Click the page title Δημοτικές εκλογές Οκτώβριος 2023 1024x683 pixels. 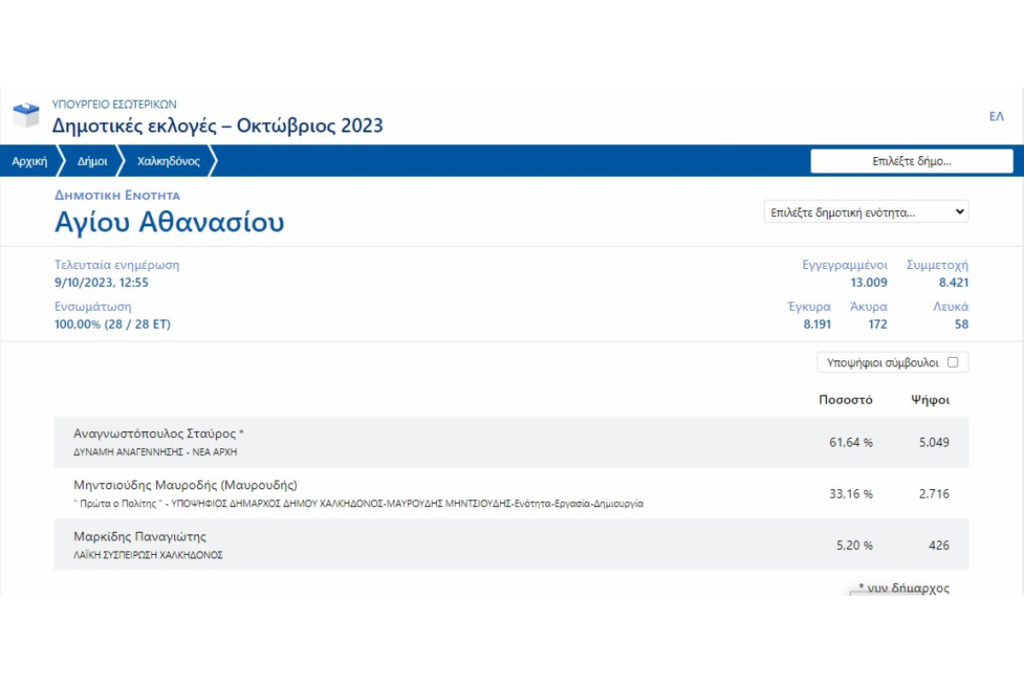217,126
